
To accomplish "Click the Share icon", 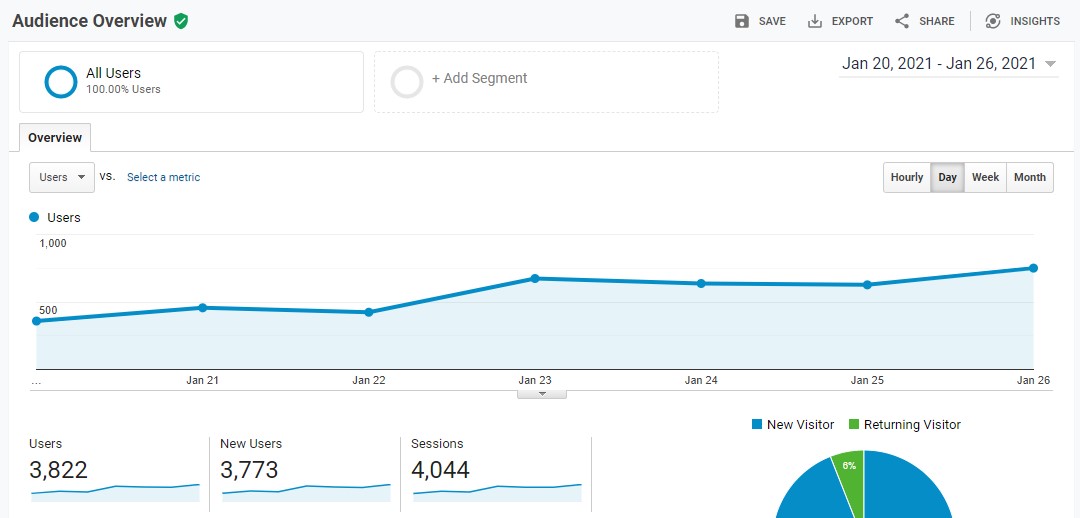I will pos(902,21).
